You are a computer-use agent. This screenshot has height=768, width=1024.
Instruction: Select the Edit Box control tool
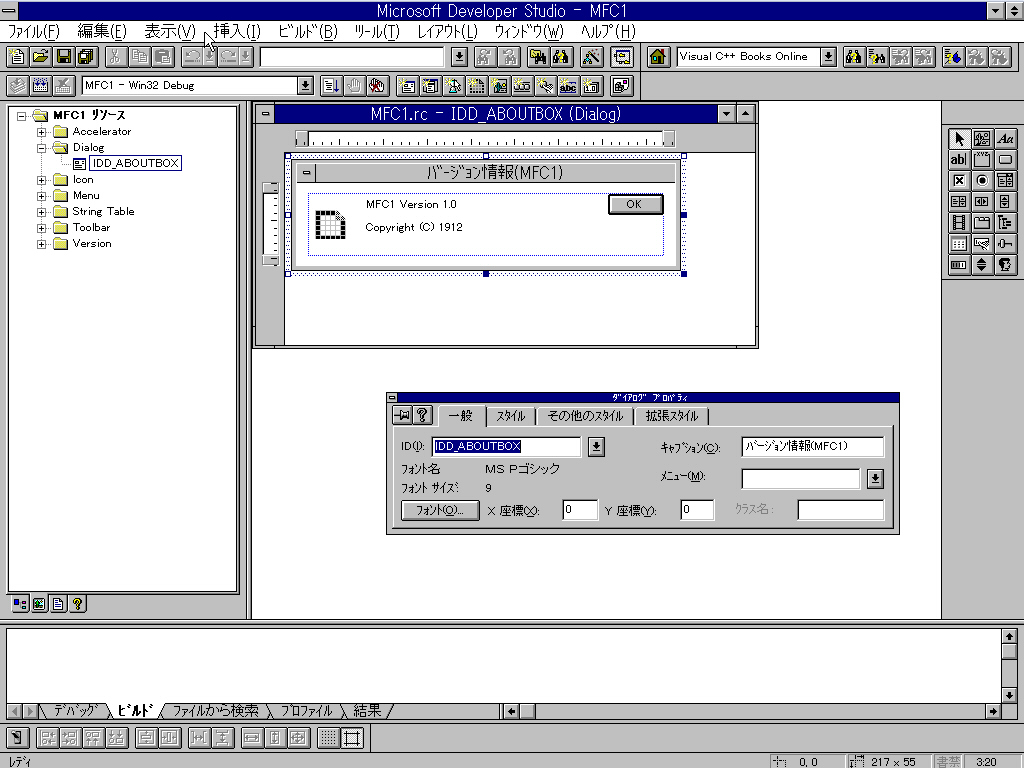[958, 159]
